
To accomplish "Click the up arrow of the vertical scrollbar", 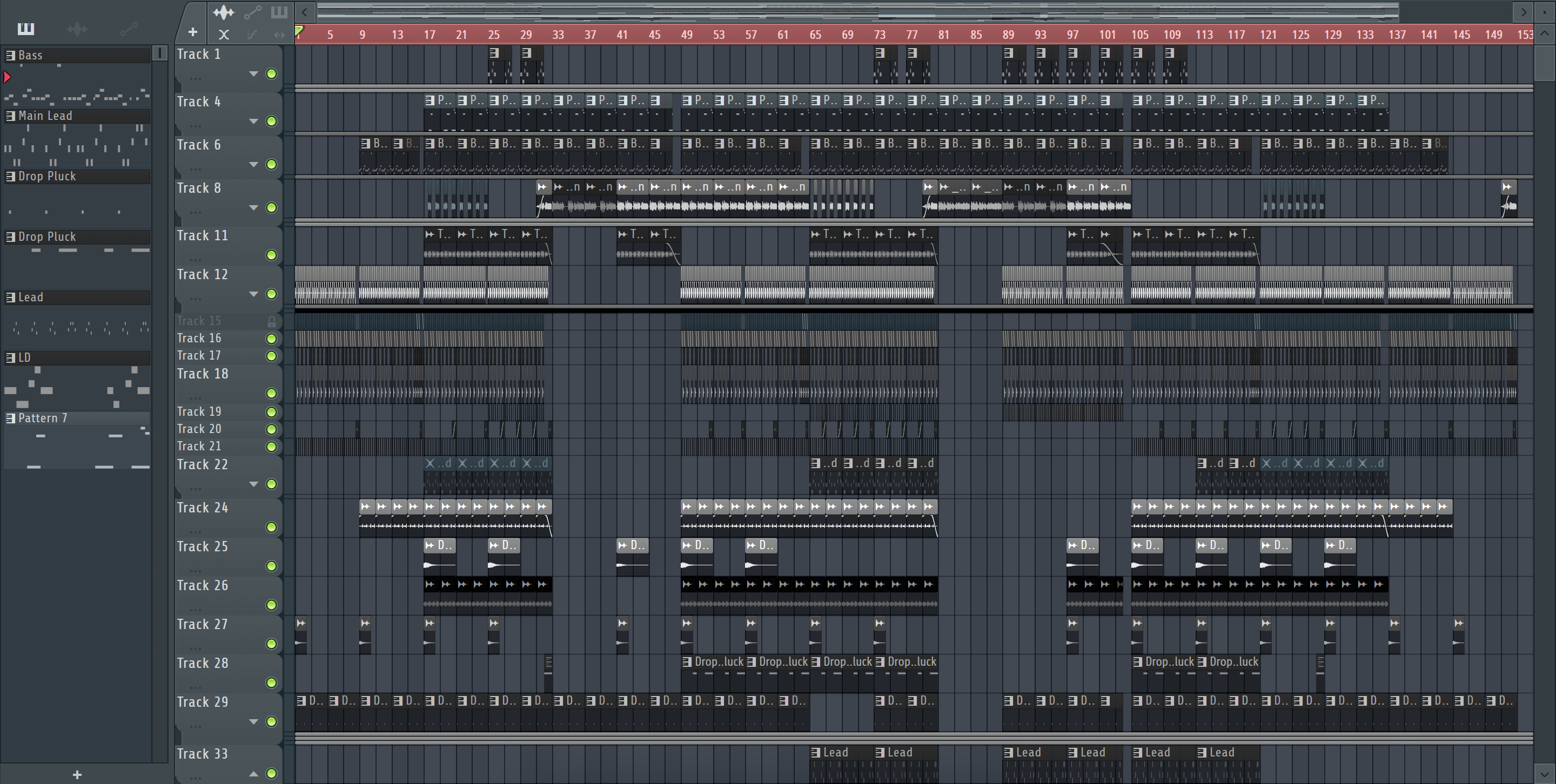I will pyautogui.click(x=1545, y=33).
